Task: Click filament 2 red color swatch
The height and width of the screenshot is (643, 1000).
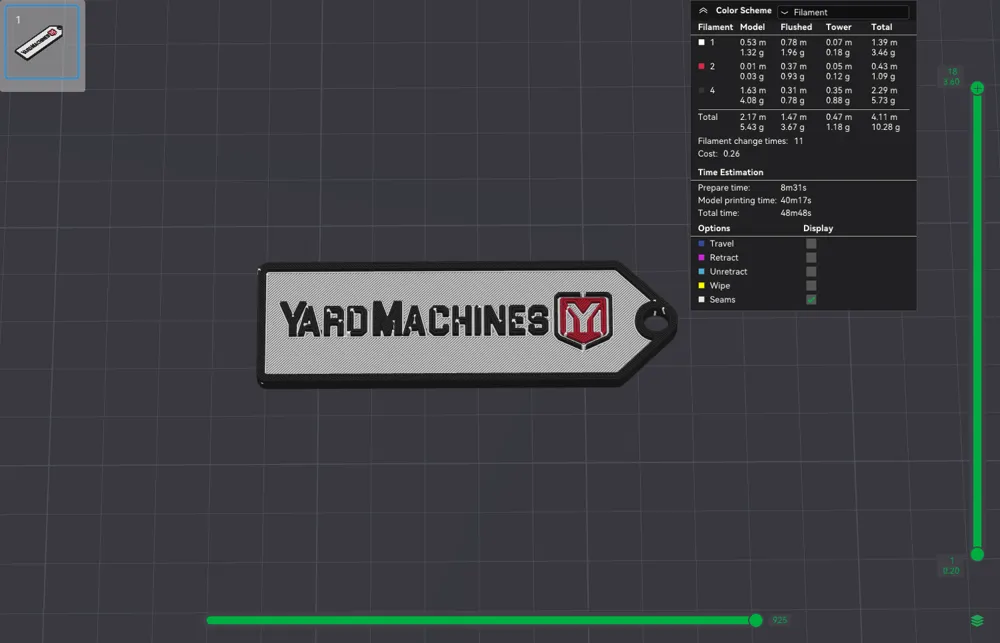Action: coord(702,66)
